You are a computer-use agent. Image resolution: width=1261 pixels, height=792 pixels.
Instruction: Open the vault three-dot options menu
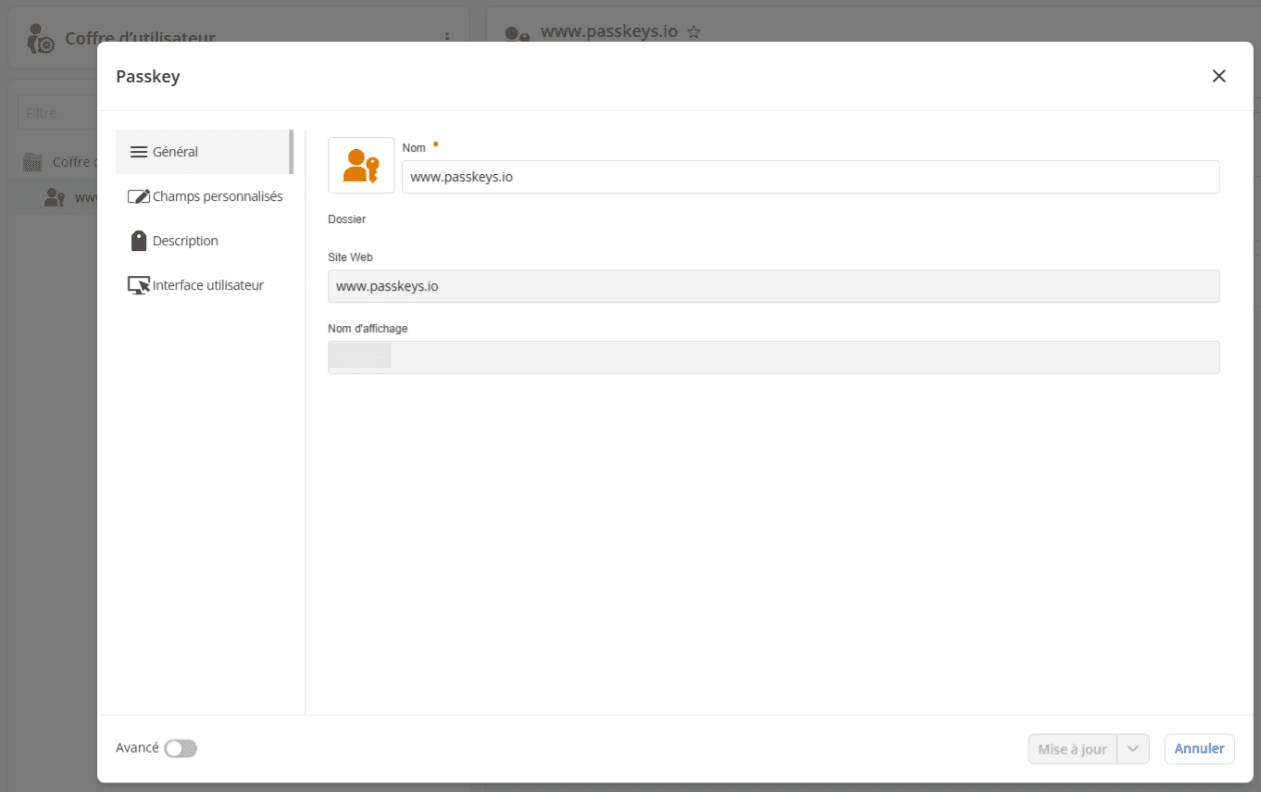tap(447, 38)
